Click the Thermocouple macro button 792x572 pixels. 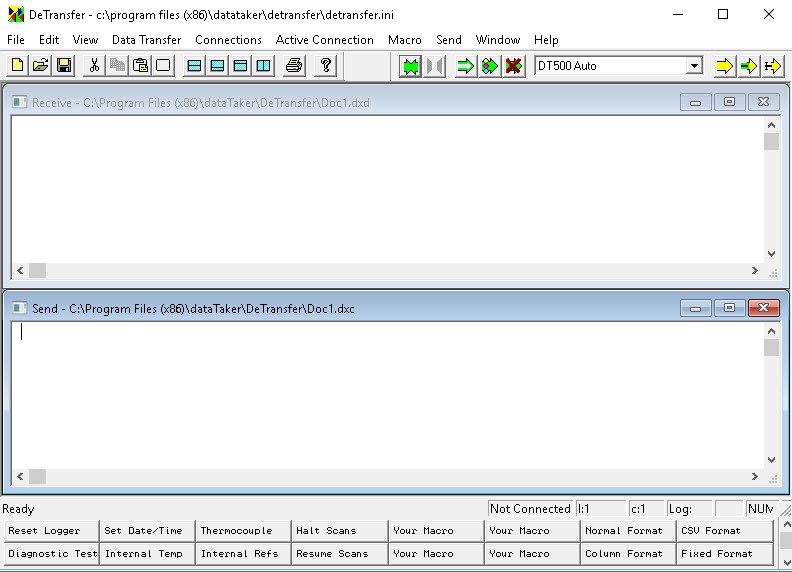click(243, 531)
